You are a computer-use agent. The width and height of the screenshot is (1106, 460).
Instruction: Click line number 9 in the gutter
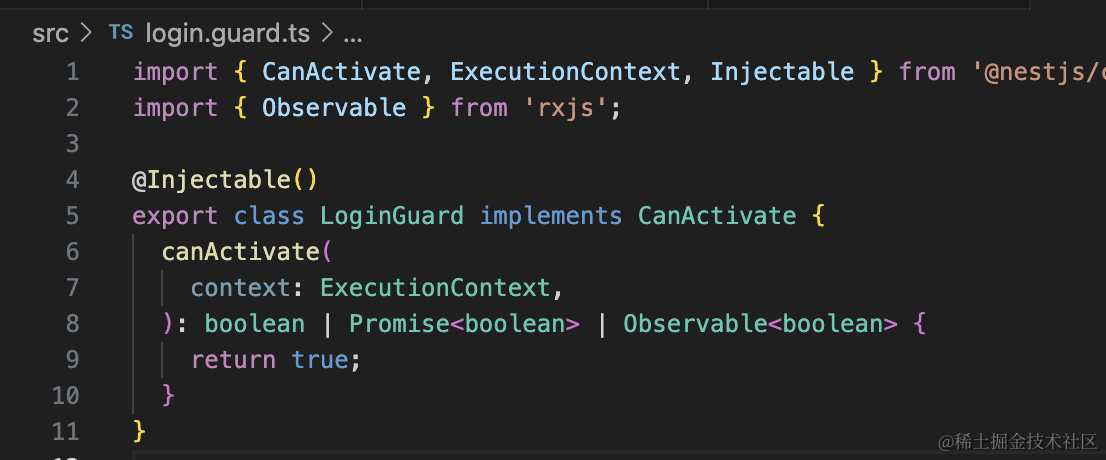(71, 360)
